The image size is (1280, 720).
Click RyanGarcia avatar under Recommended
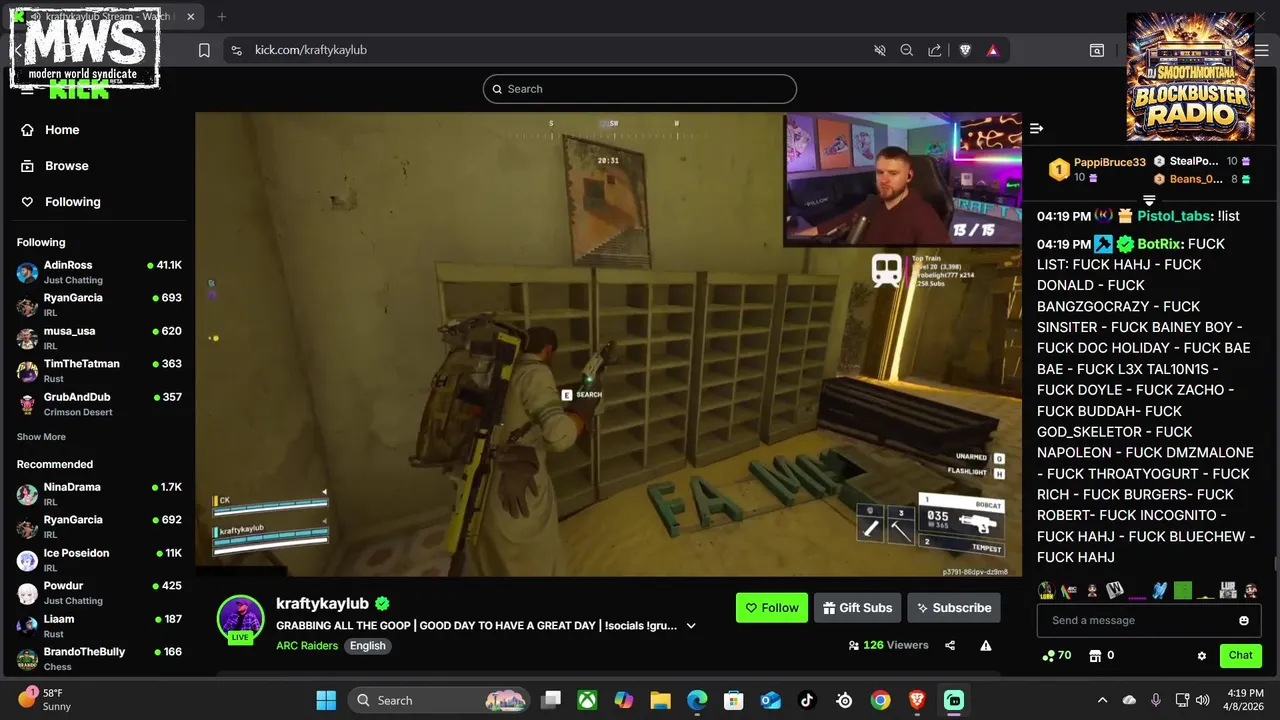pyautogui.click(x=27, y=527)
